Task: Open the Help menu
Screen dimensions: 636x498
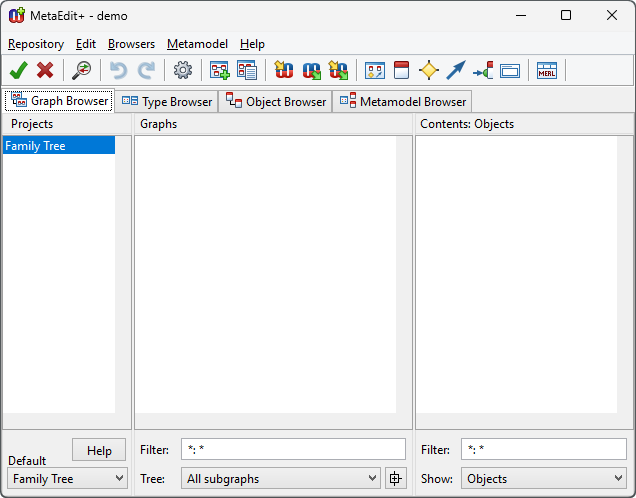Action: tap(252, 44)
